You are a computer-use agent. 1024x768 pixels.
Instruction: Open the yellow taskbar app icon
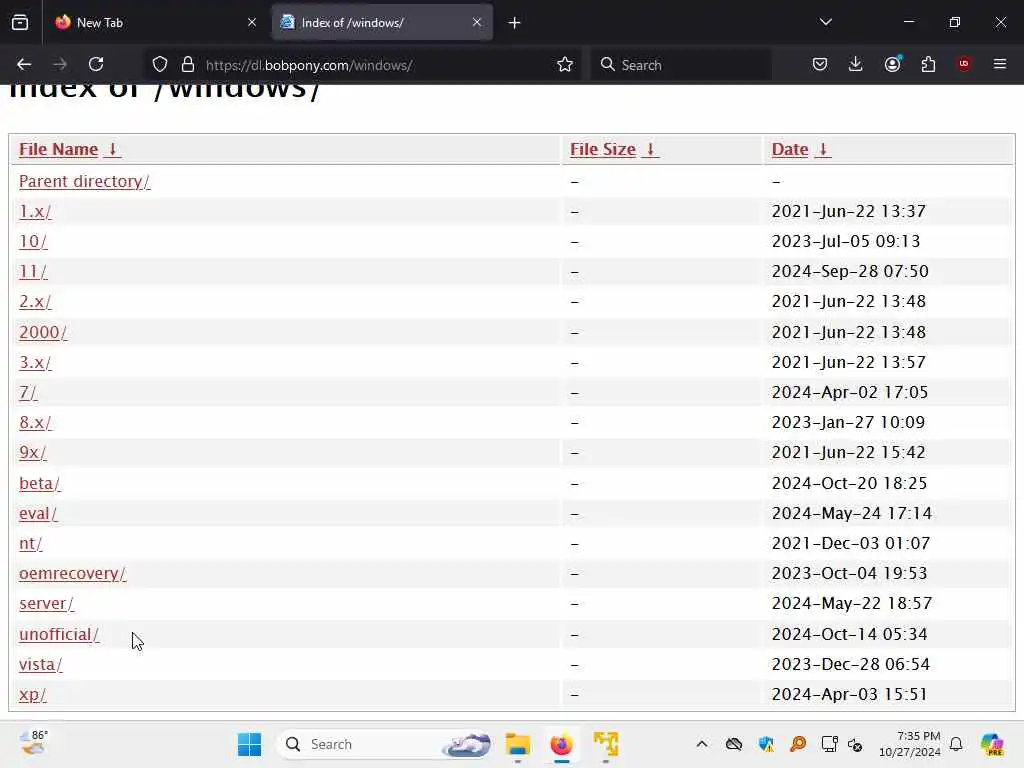[x=605, y=744]
